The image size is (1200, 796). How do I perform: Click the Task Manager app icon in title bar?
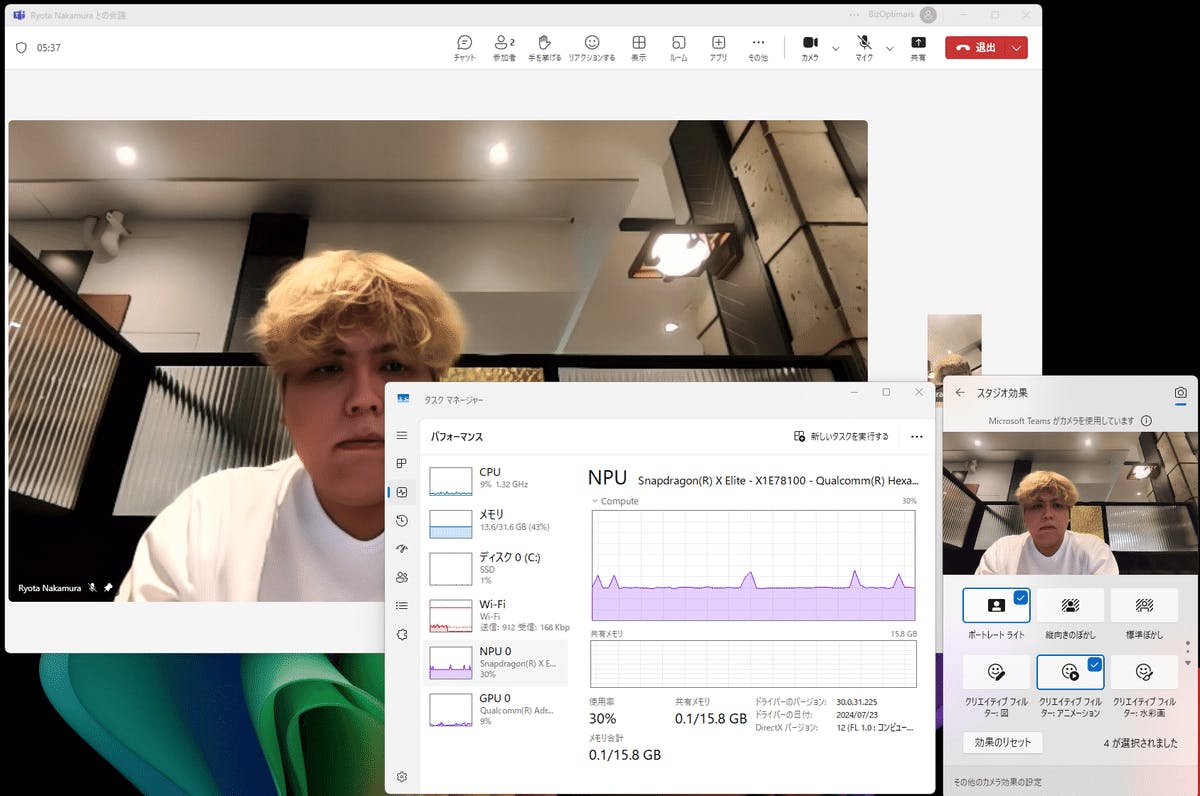[403, 399]
